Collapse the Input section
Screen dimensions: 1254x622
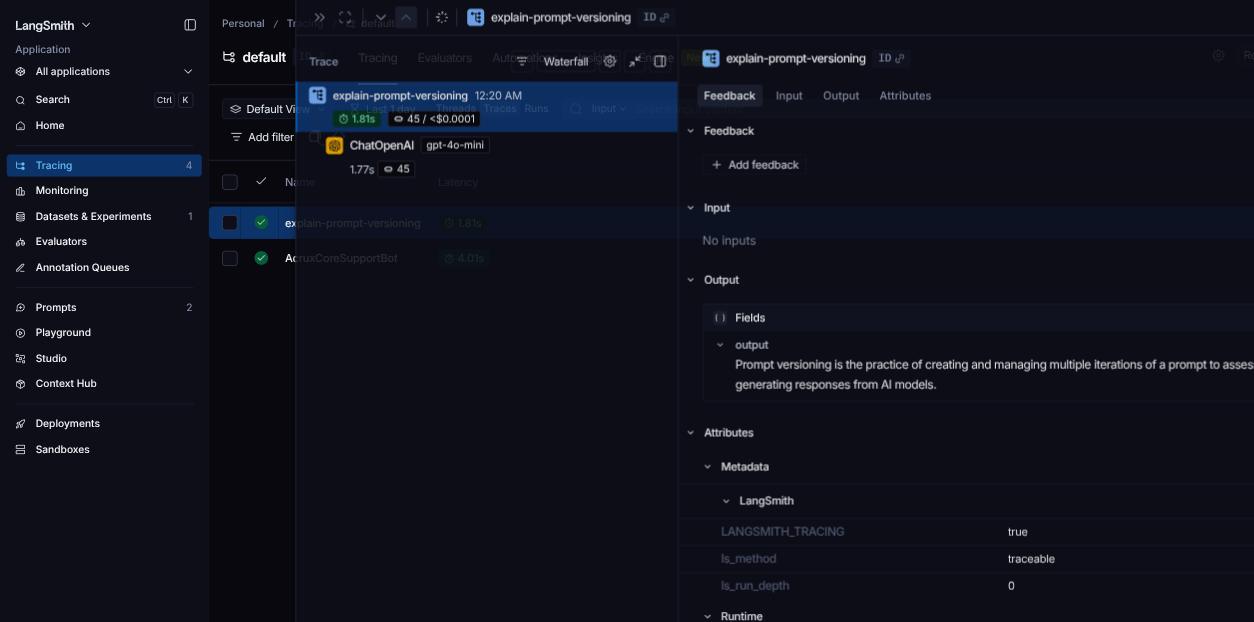[690, 208]
